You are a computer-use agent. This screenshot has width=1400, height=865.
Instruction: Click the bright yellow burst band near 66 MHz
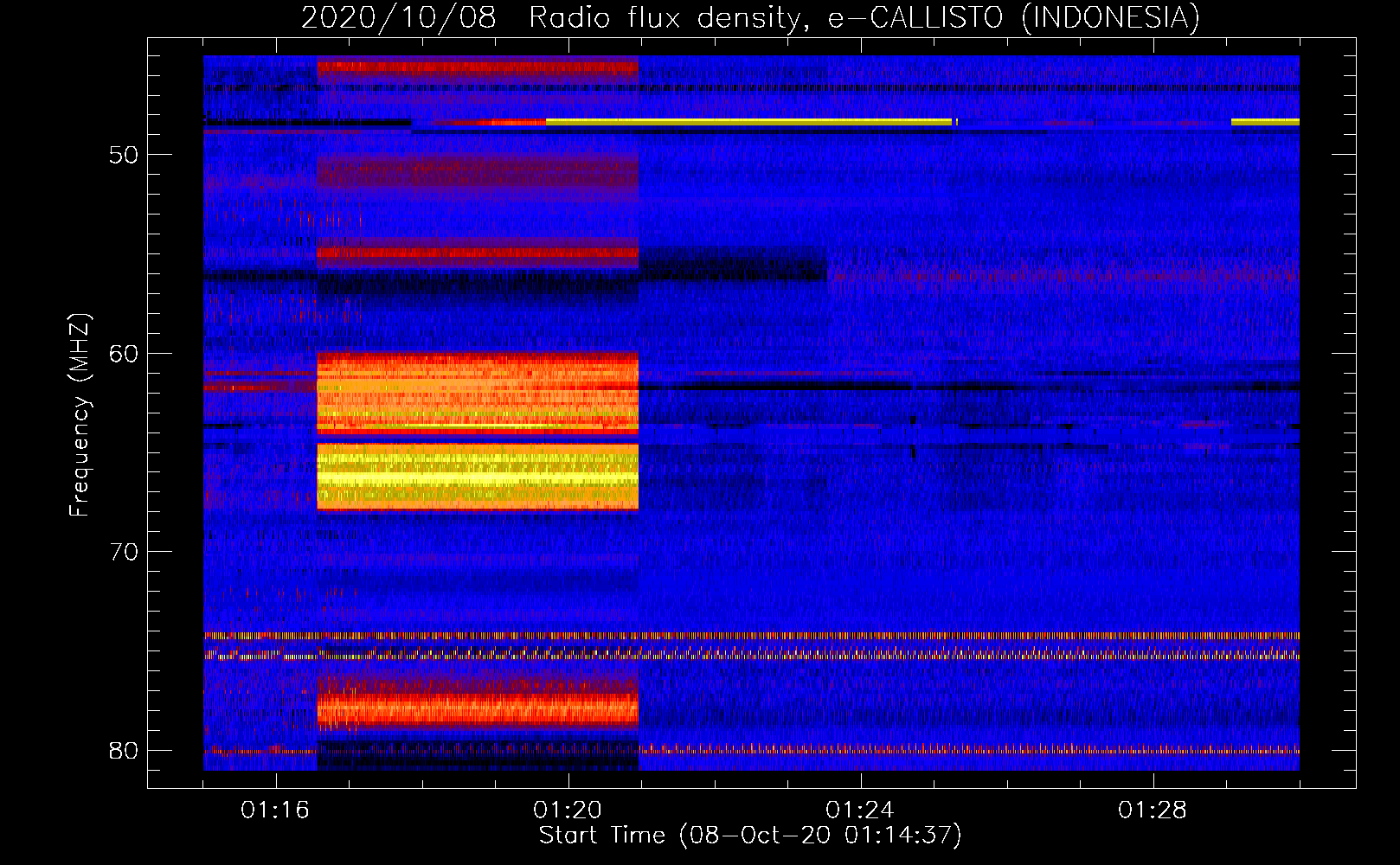[478, 477]
